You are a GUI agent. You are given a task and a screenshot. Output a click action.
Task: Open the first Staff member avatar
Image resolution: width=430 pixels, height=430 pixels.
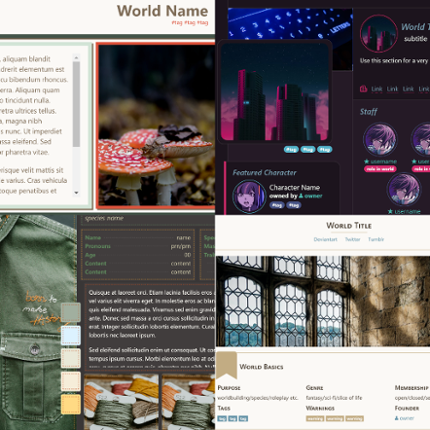click(x=380, y=139)
